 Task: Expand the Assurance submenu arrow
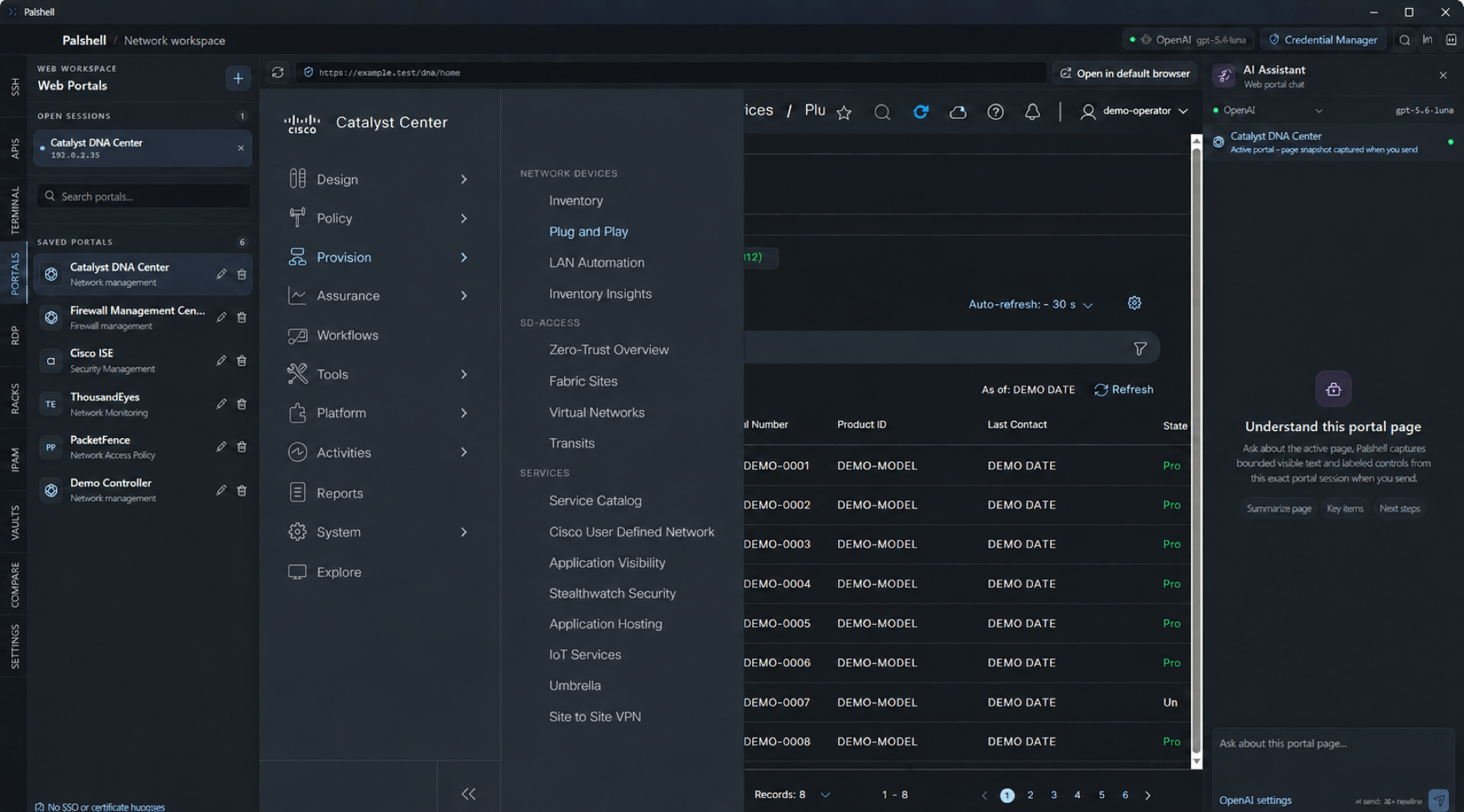point(464,296)
